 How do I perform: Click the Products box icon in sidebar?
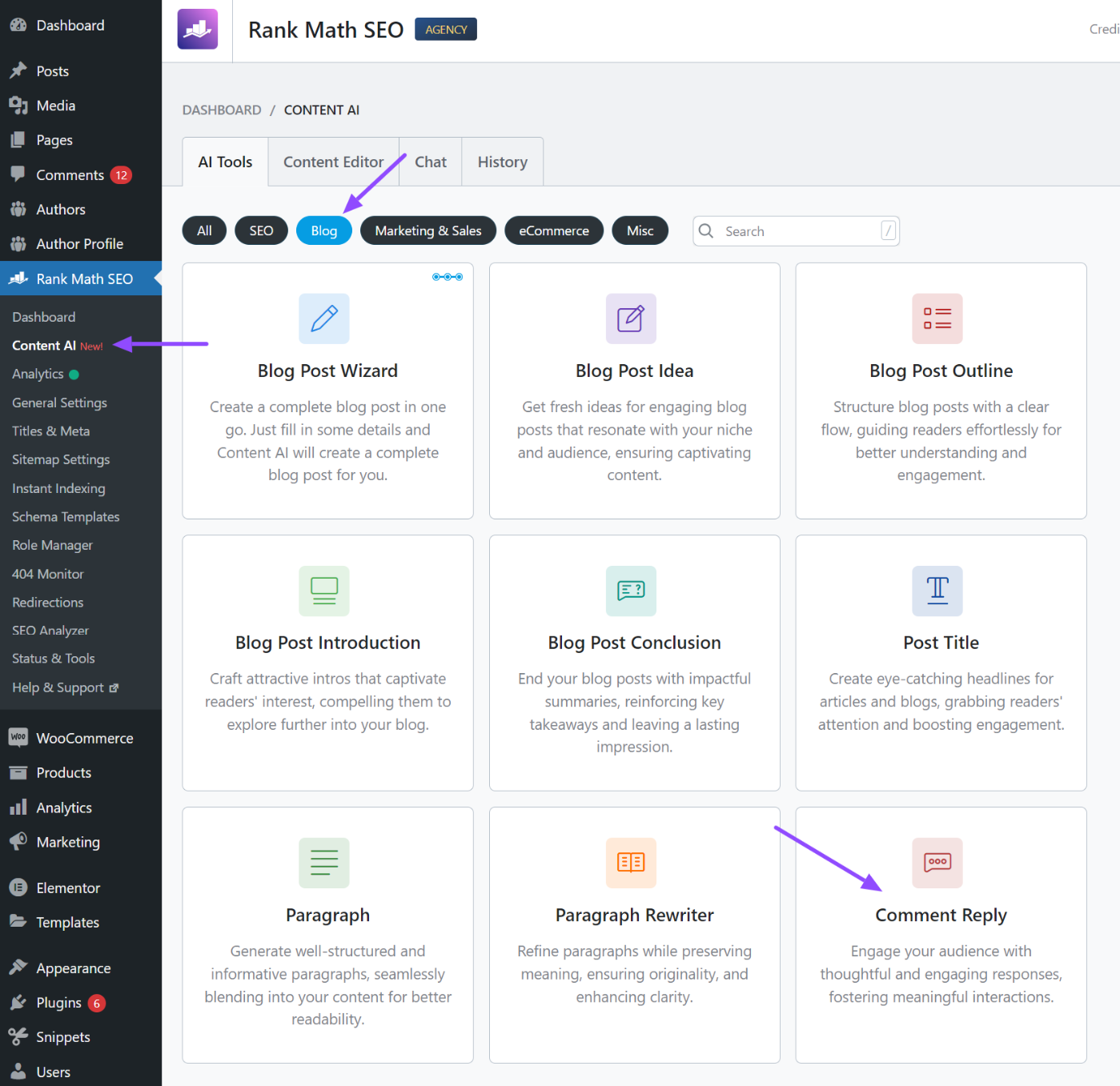point(18,772)
